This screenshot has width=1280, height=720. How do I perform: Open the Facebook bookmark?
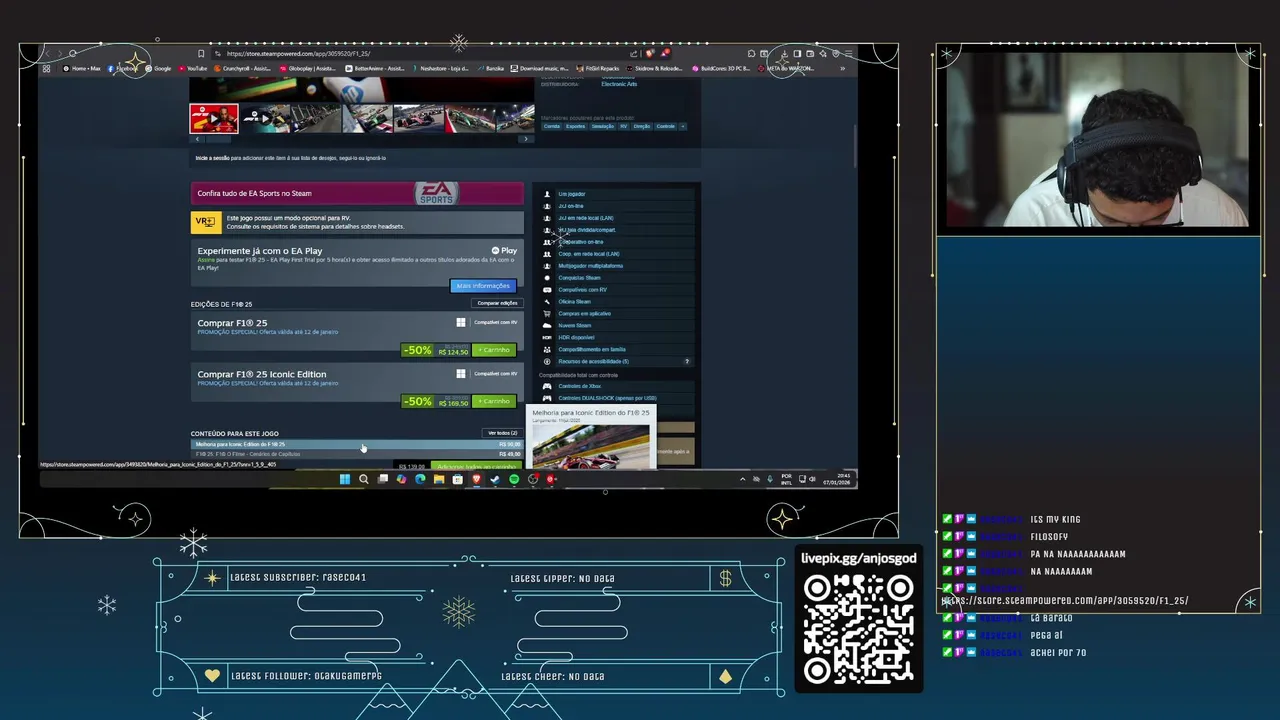(122, 68)
